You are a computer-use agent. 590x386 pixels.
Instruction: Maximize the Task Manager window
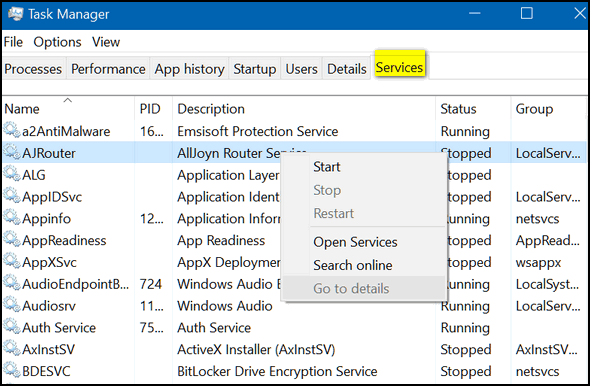[526, 14]
